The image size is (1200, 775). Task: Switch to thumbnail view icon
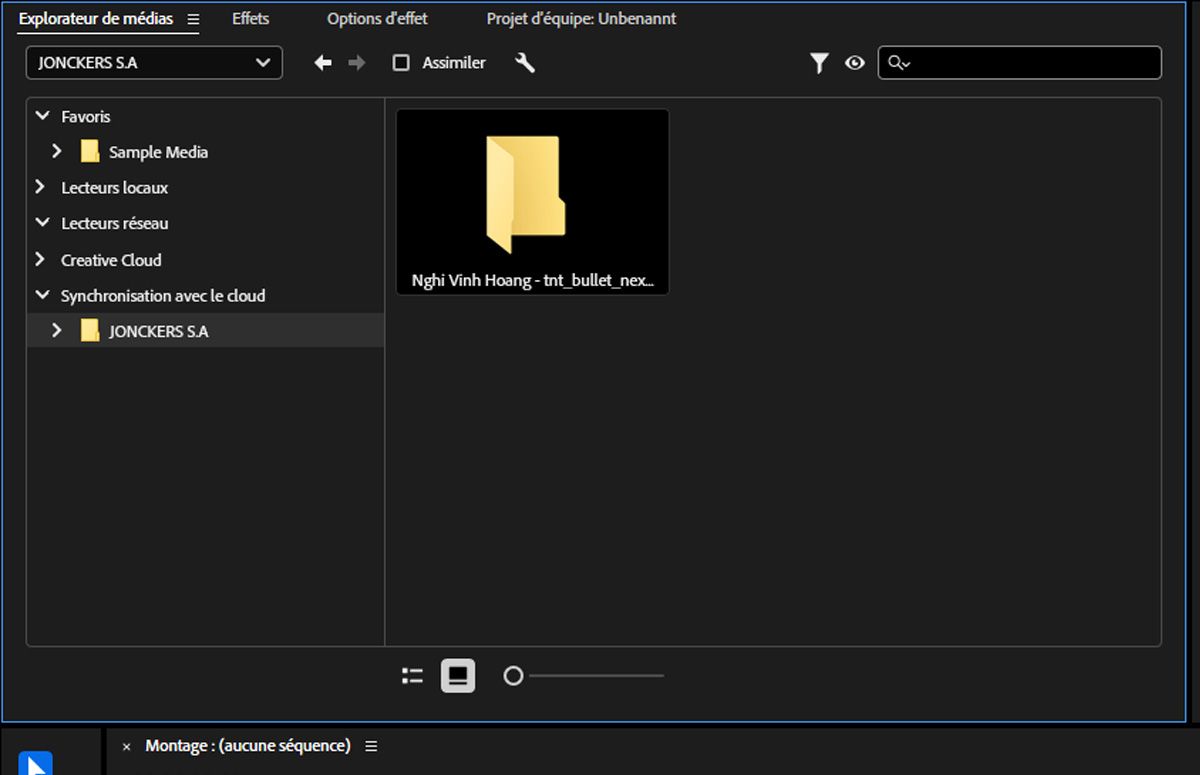458,676
